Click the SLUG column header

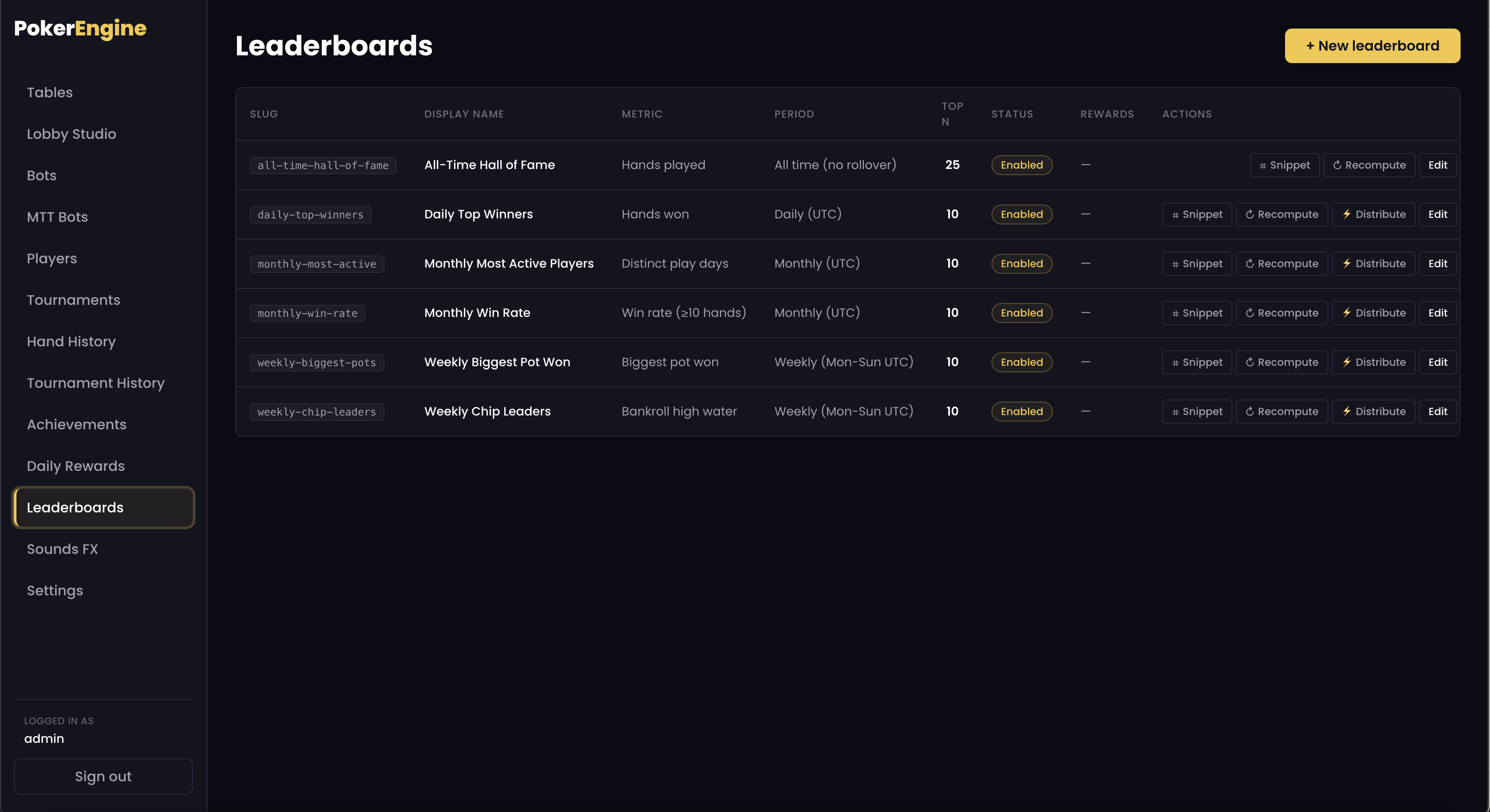pos(264,114)
